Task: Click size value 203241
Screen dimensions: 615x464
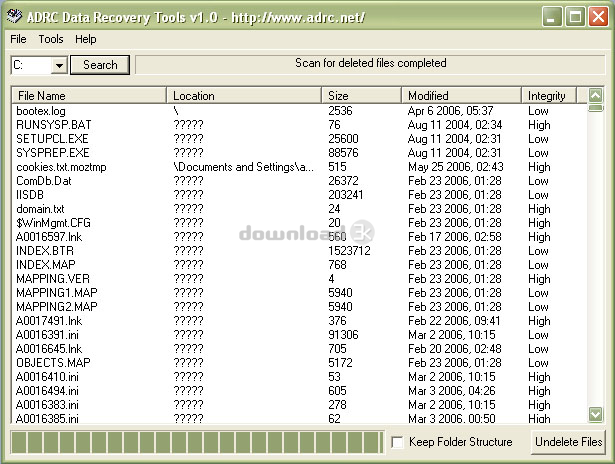Action: point(346,195)
